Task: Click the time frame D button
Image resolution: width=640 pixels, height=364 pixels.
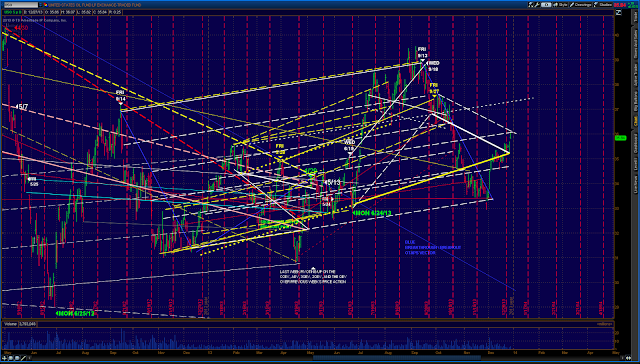Action: pos(546,5)
